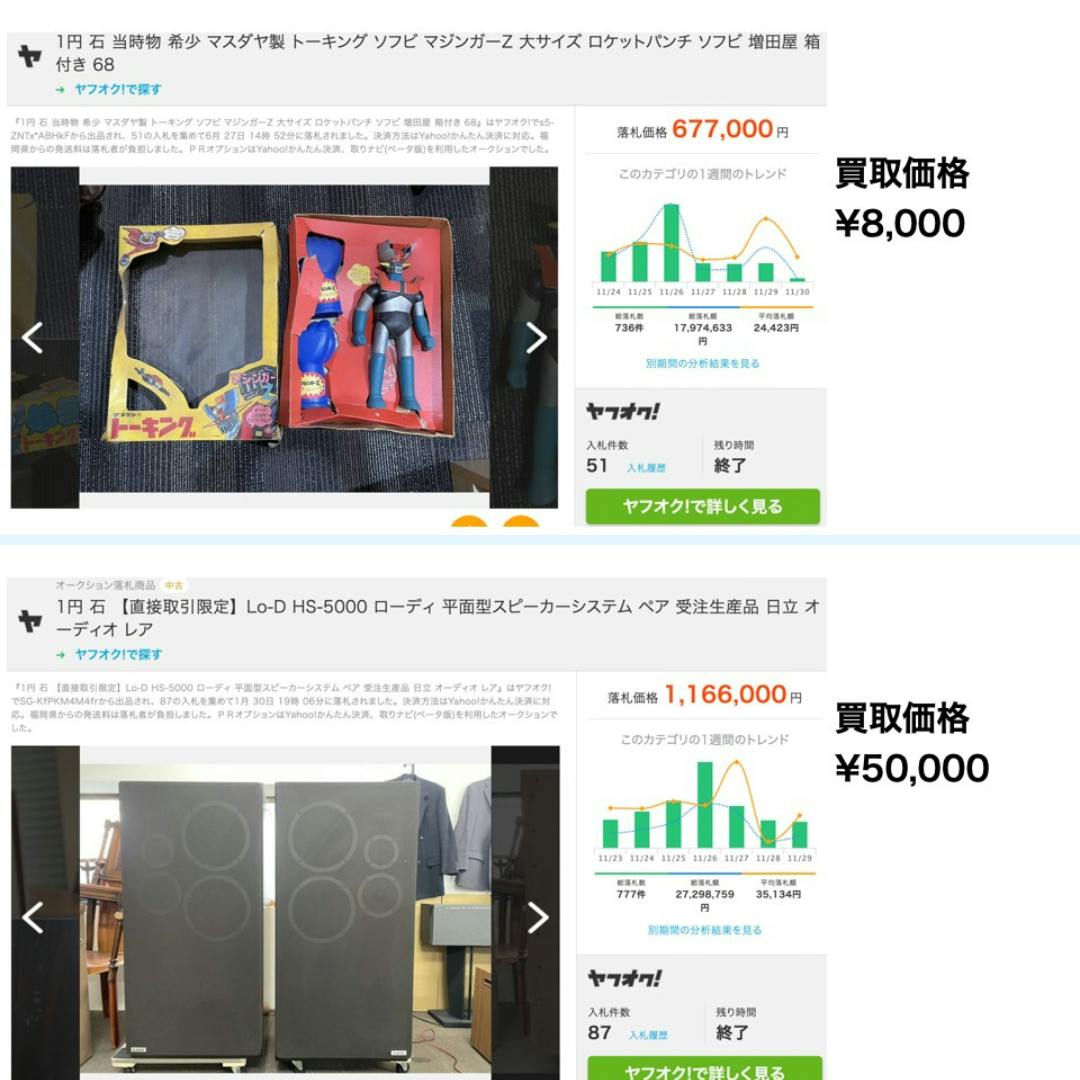Screen dimensions: 1080x1080
Task: Click green ヤフオク!で詳しく見る button for Mazinger listing
Action: pos(703,506)
